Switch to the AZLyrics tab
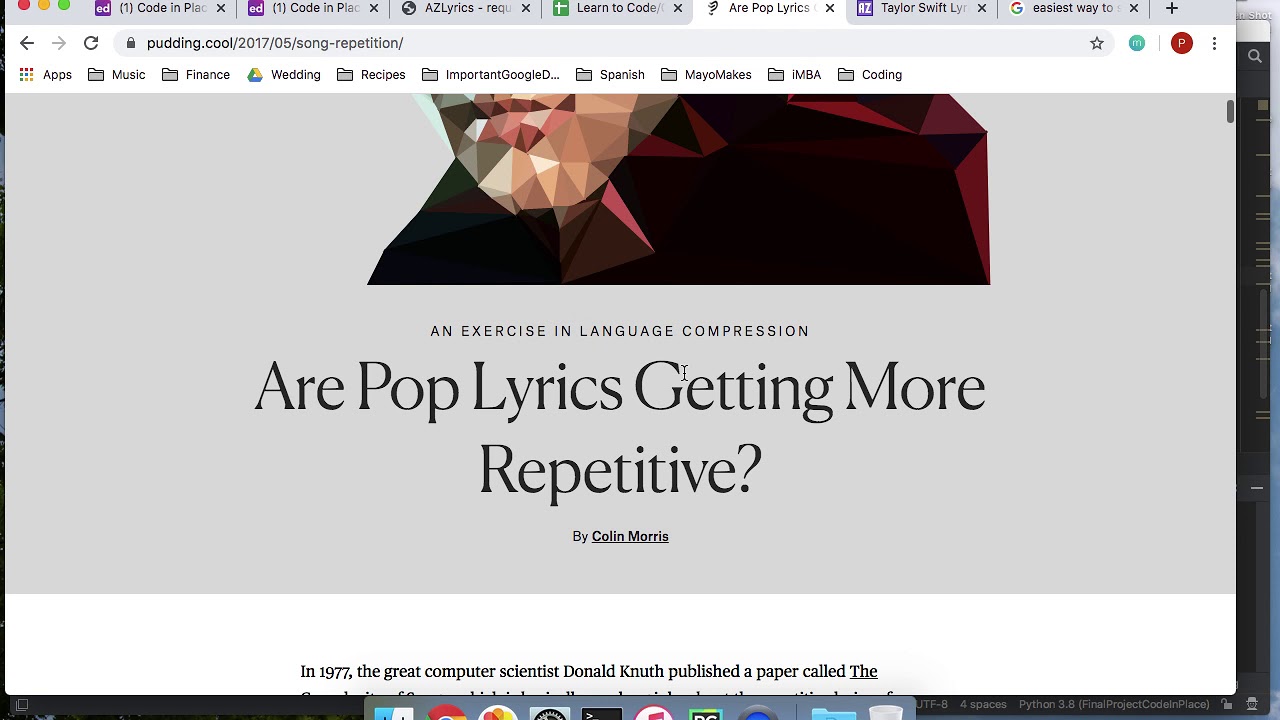Image resolution: width=1280 pixels, height=720 pixels. pos(466,8)
